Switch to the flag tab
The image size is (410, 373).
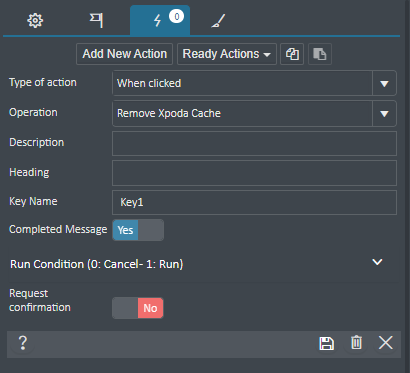coord(96,21)
